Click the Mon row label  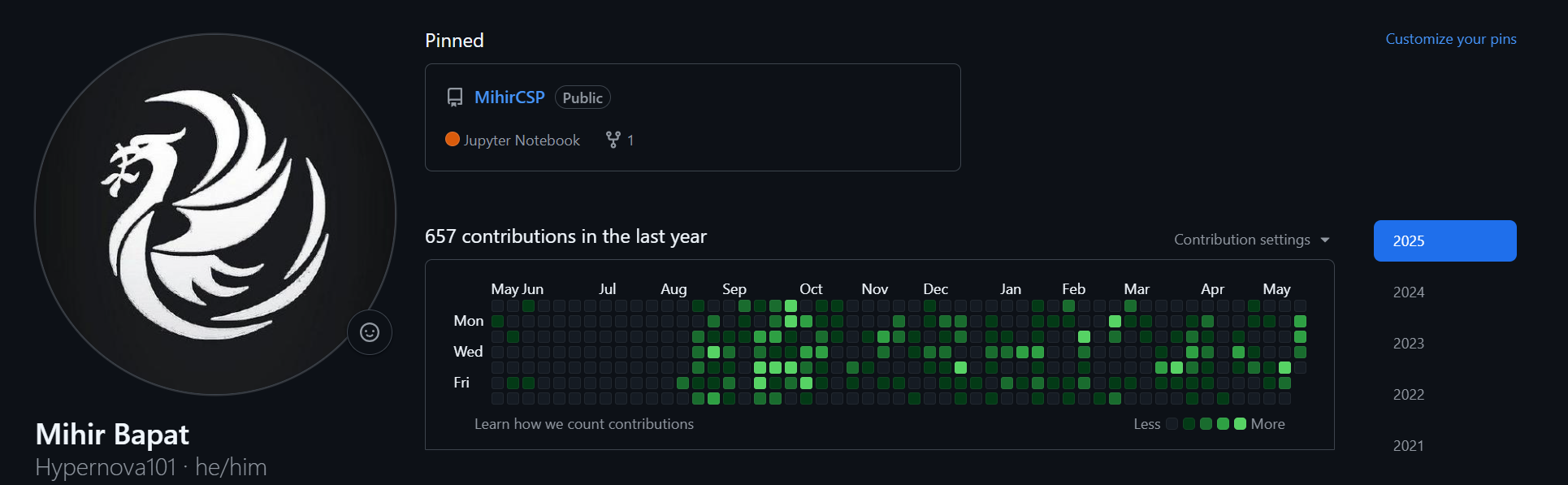pyautogui.click(x=469, y=321)
